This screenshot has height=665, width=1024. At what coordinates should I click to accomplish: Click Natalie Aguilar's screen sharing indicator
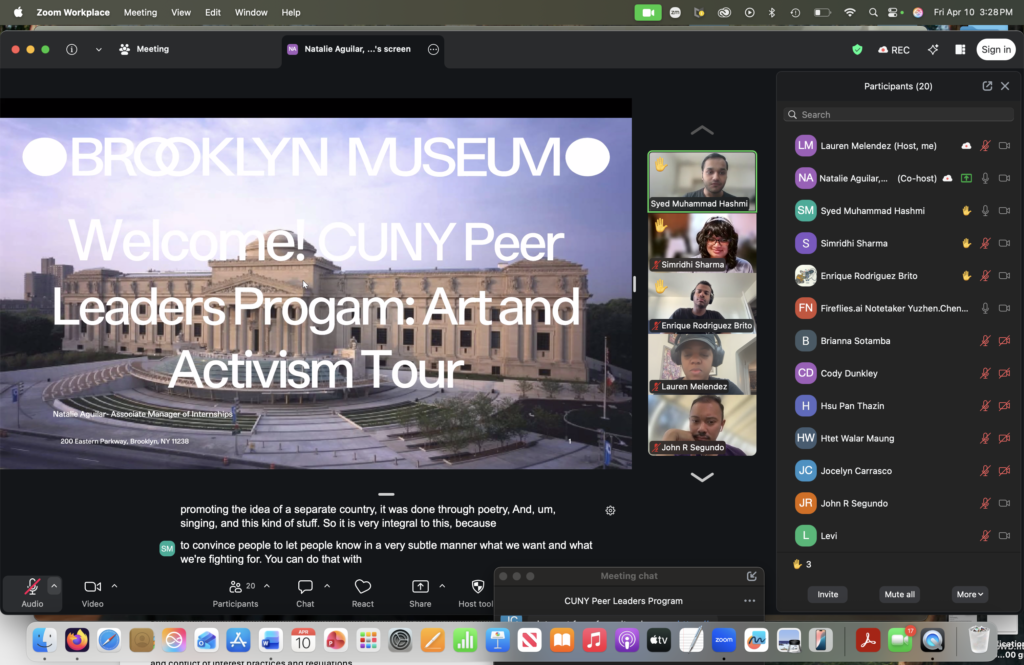[x=966, y=178]
